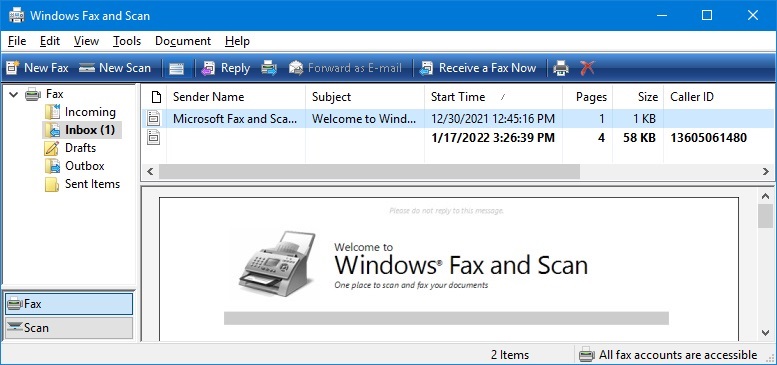Click the fax machine image in preview
Viewport: 777px width, 365px height.
click(x=277, y=263)
